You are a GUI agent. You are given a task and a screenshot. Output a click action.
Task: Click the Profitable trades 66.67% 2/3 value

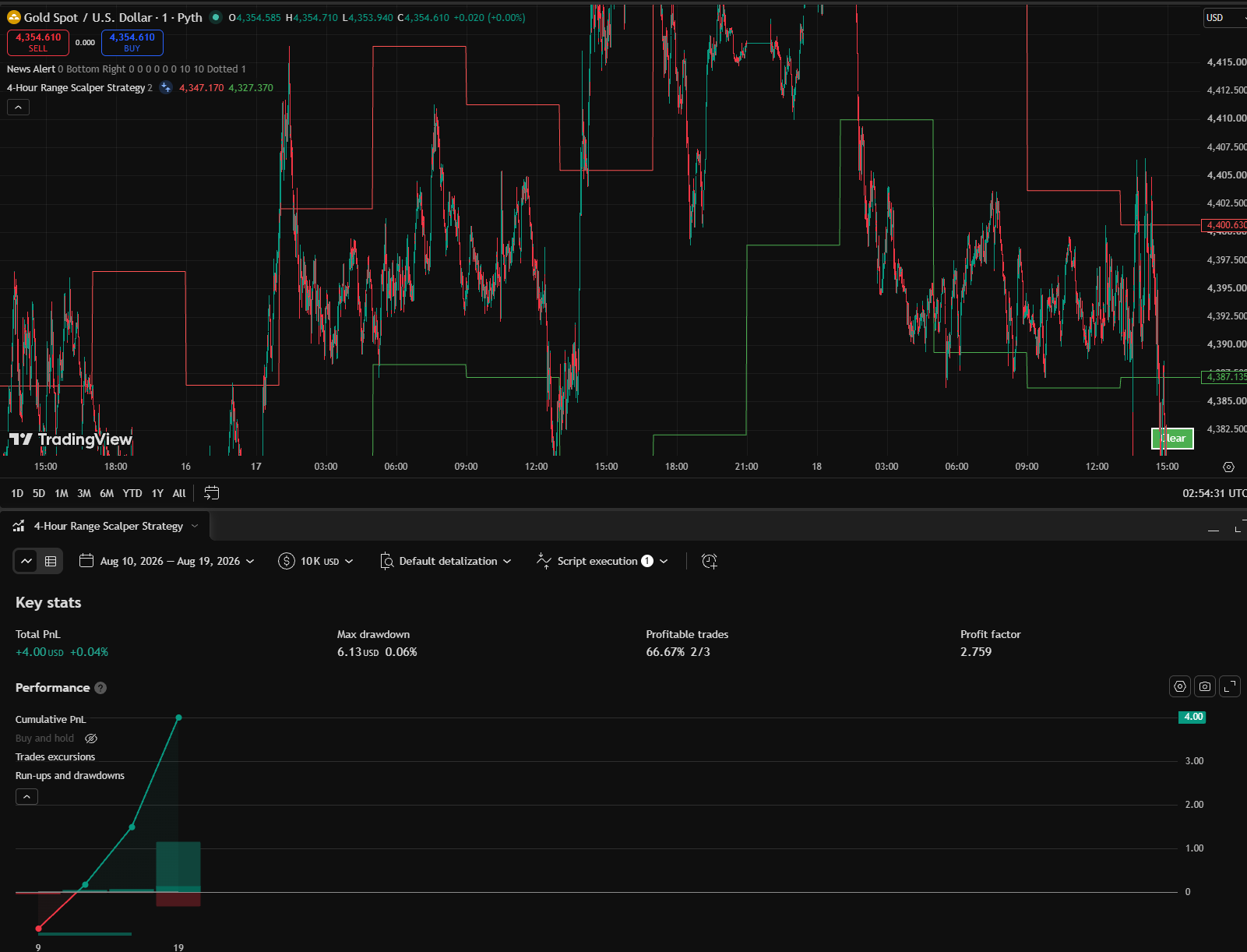click(x=678, y=652)
